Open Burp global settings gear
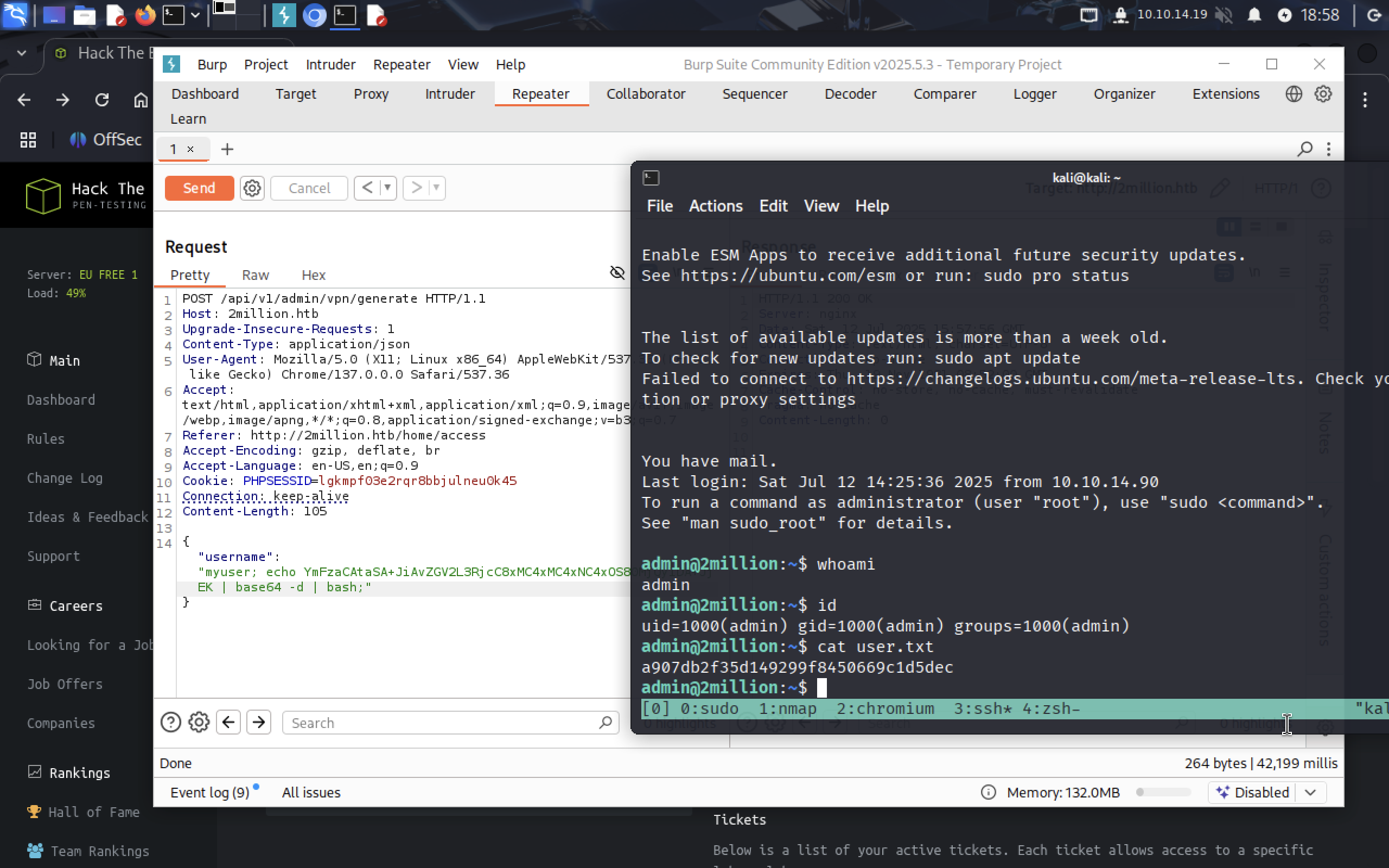The image size is (1389, 868). click(1323, 93)
